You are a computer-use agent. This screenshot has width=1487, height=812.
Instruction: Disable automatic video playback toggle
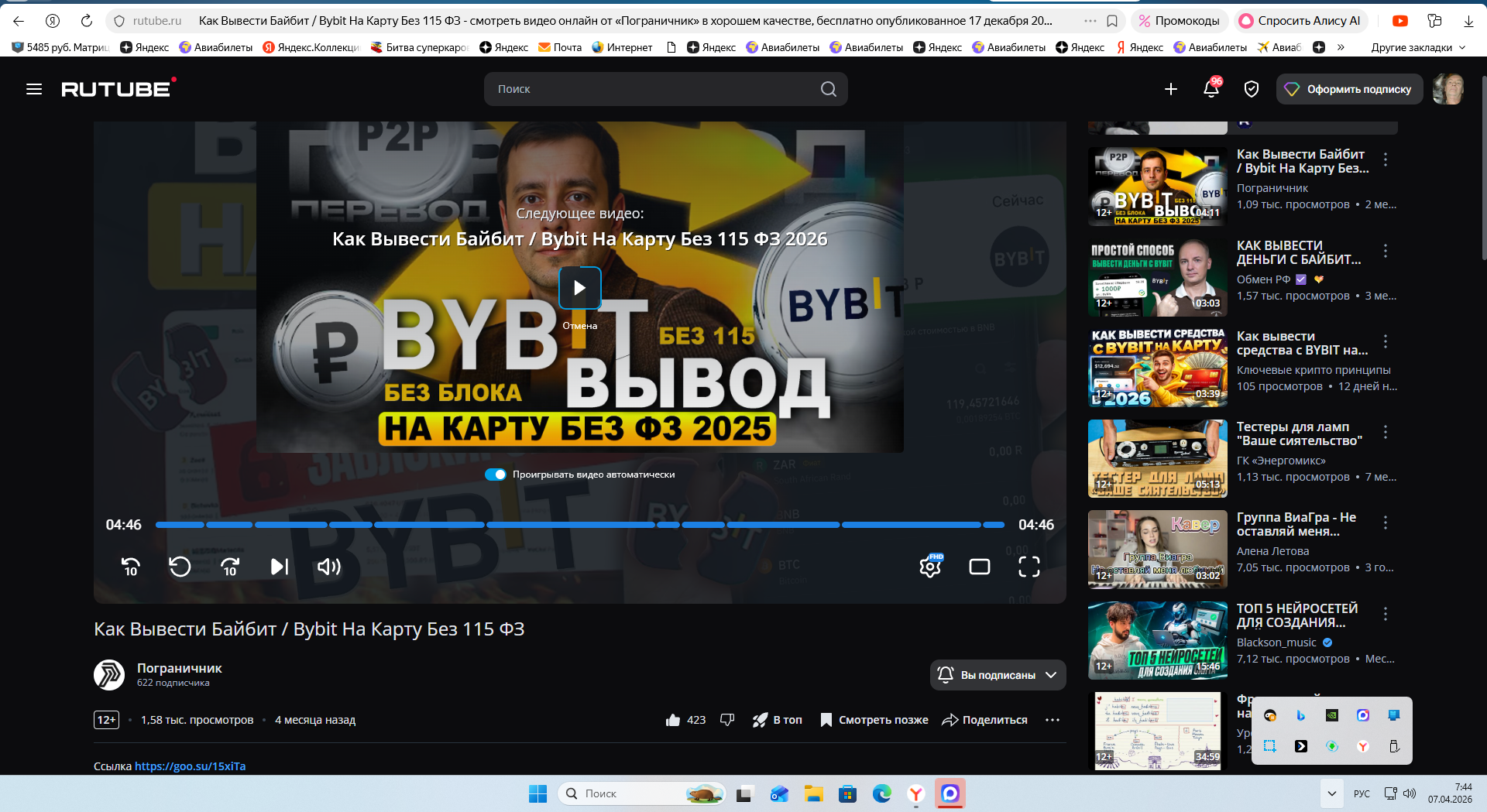tap(496, 475)
